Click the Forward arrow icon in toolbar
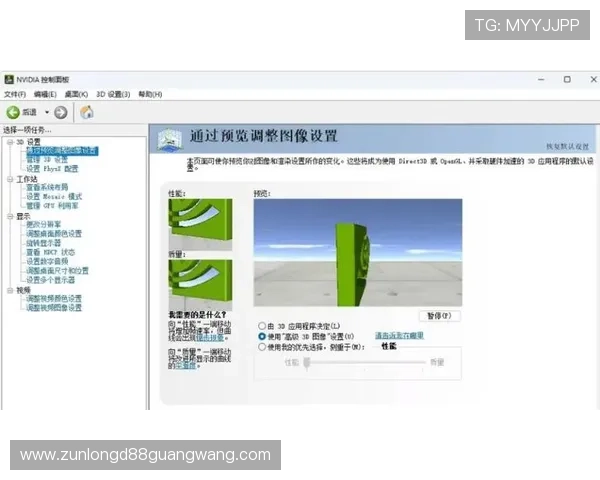Viewport: 600px width, 480px height. (60, 113)
